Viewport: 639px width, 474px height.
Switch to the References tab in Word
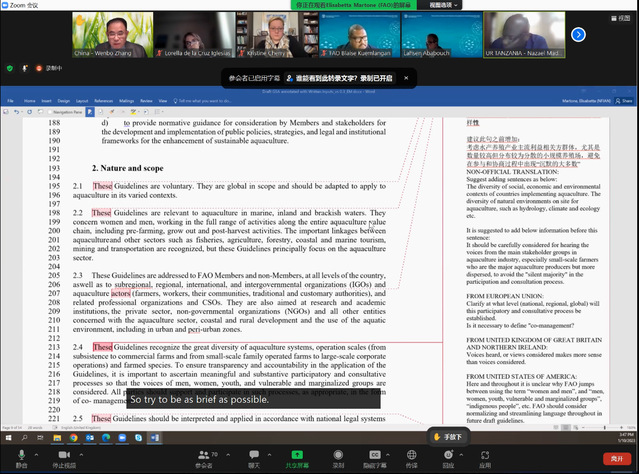click(104, 101)
